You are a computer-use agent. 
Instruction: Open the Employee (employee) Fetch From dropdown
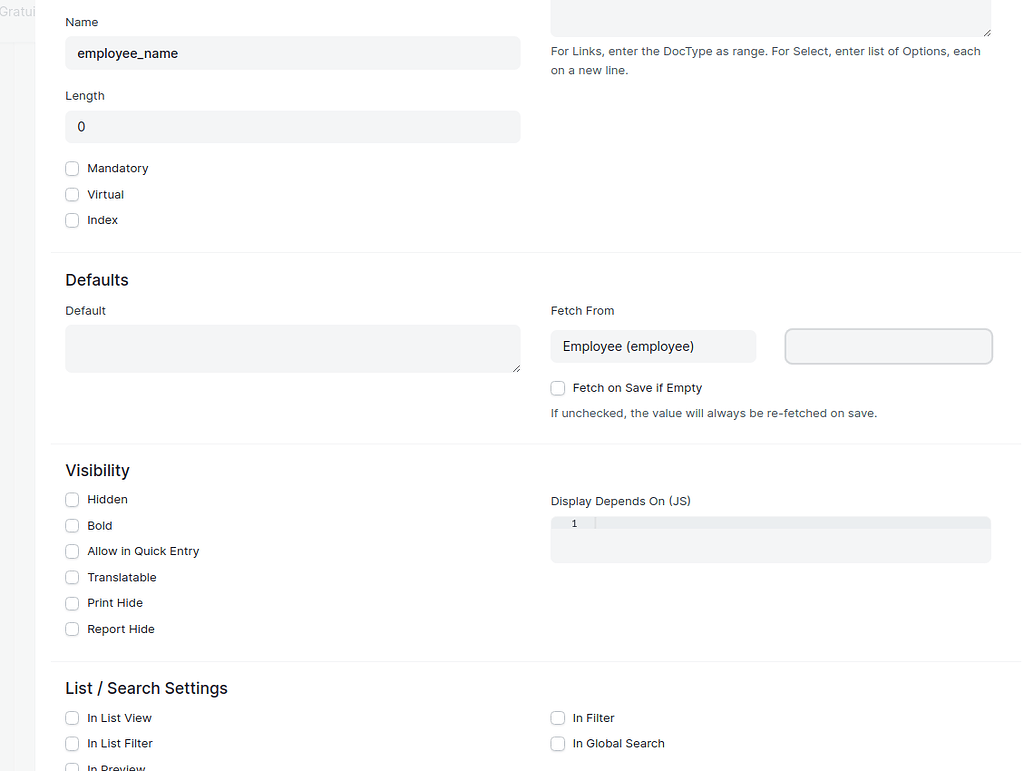click(653, 347)
